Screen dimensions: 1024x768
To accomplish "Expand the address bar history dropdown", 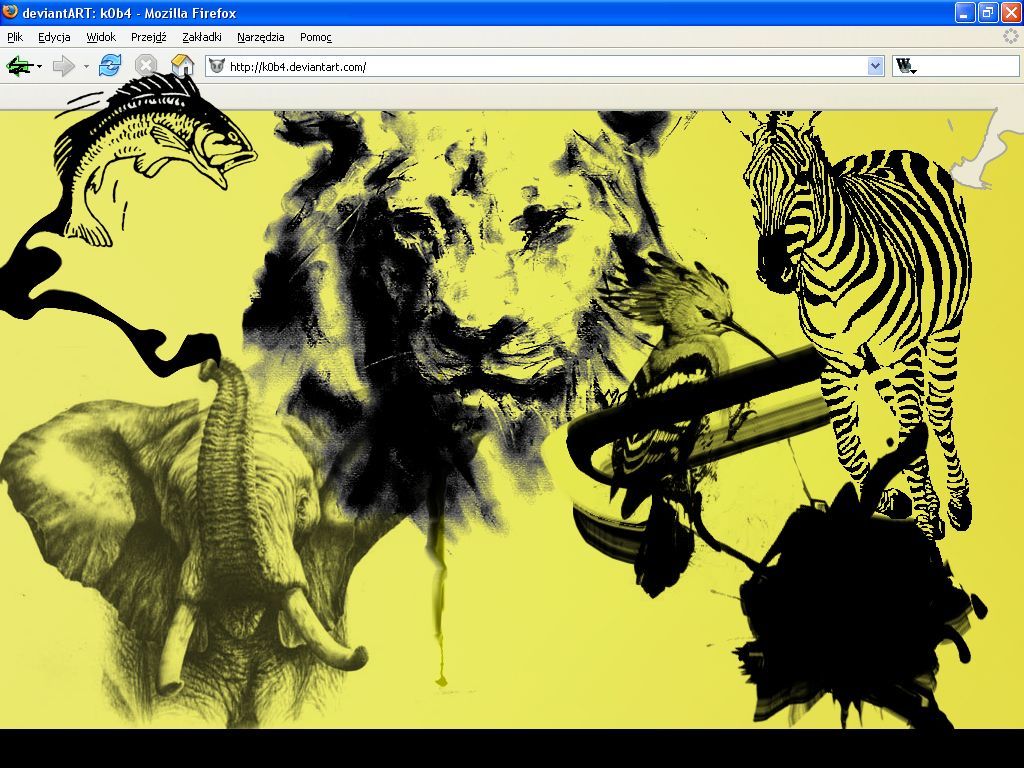I will [876, 66].
